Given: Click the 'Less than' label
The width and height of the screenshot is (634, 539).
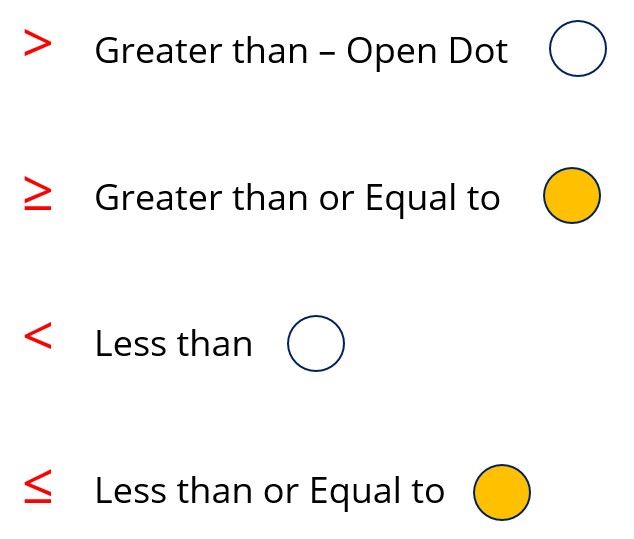Looking at the screenshot, I should pos(173,344).
